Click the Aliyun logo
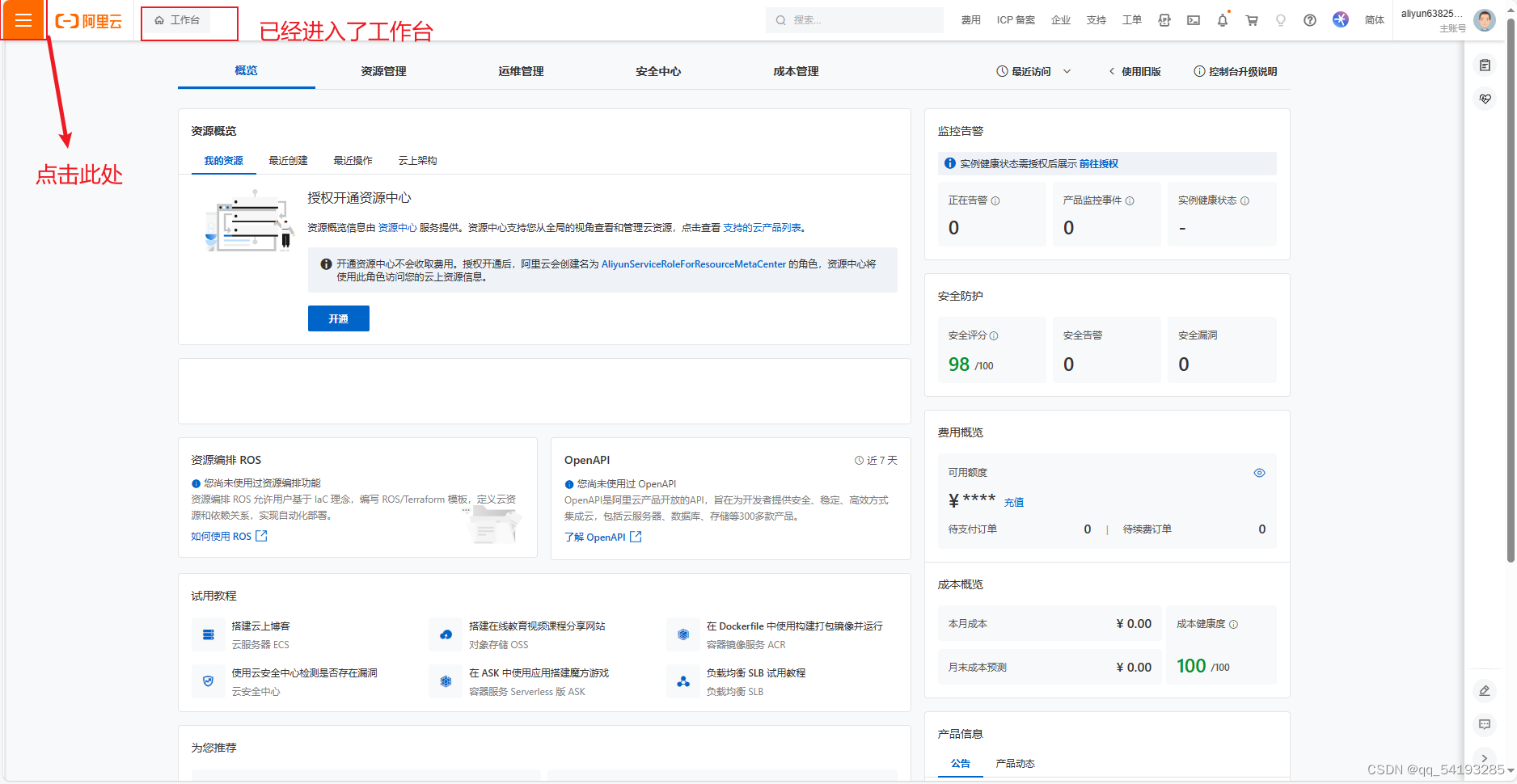 tap(89, 21)
